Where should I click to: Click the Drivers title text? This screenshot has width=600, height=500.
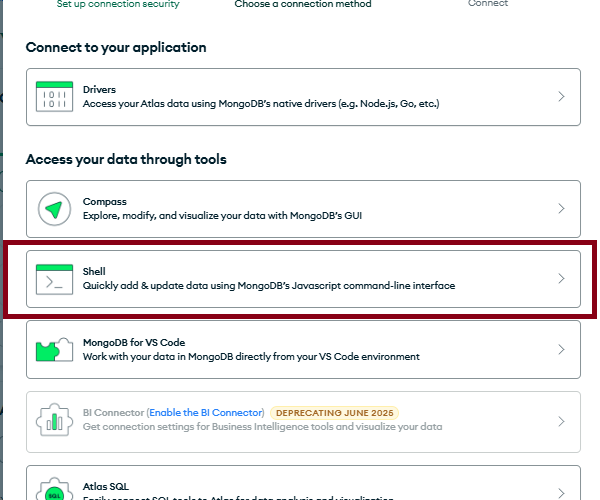(x=99, y=90)
